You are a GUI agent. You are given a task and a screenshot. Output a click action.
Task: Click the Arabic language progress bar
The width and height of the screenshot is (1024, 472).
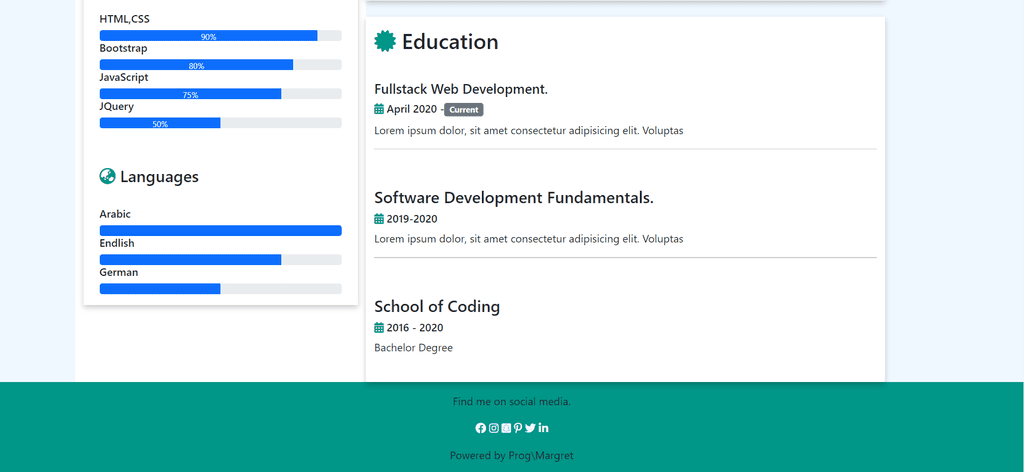click(221, 230)
